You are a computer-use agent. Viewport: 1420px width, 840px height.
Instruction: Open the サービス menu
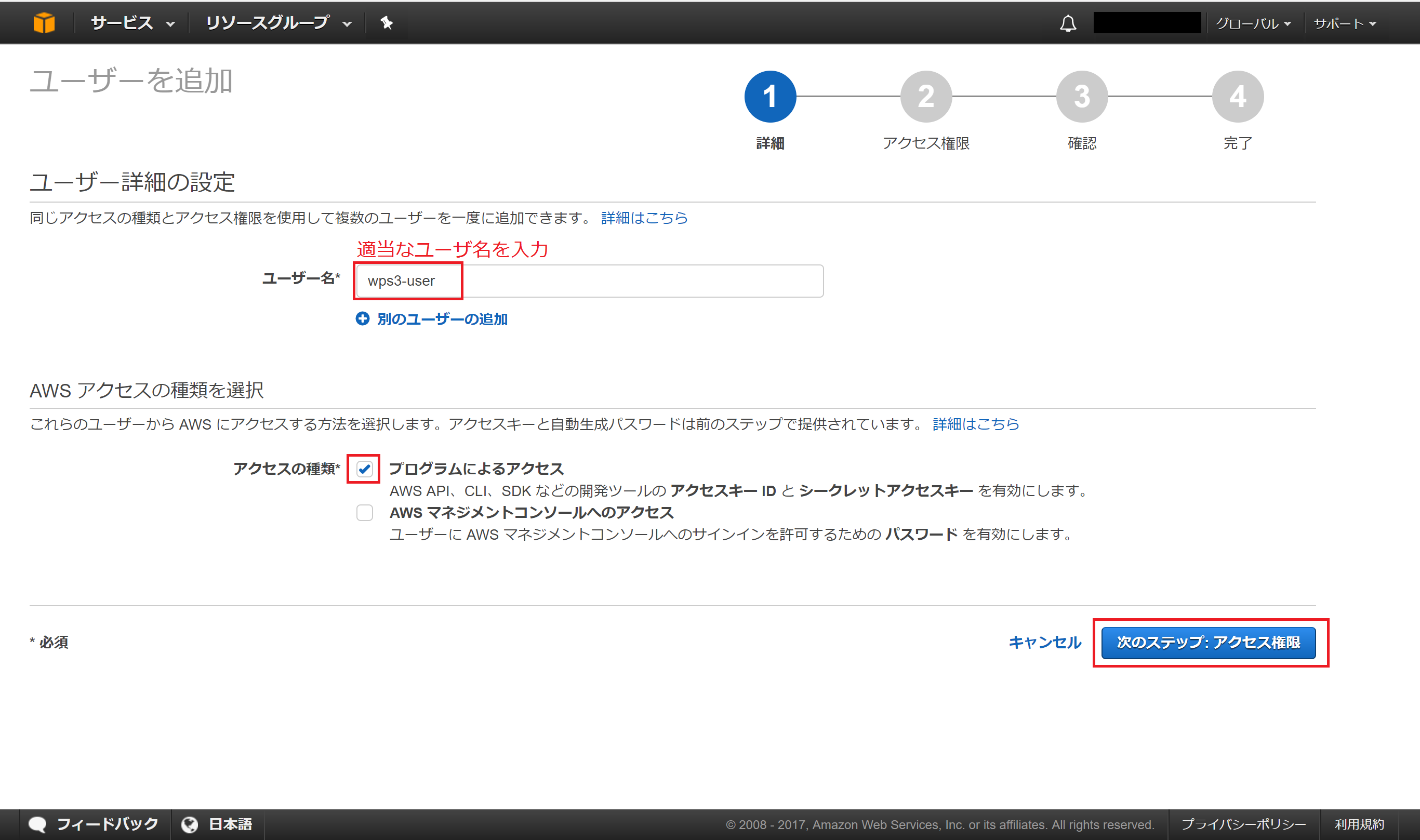(x=132, y=23)
